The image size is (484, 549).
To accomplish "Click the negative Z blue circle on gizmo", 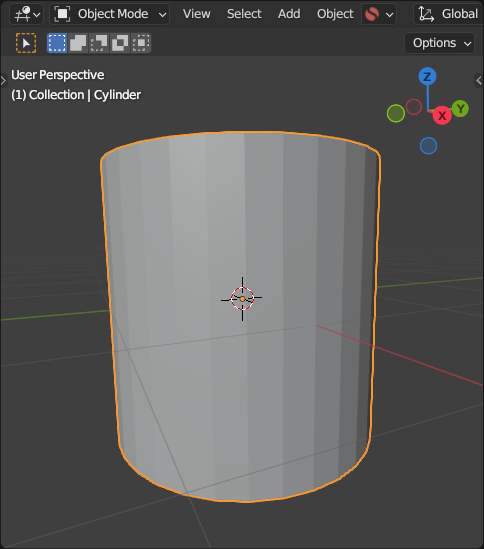I will [x=428, y=146].
